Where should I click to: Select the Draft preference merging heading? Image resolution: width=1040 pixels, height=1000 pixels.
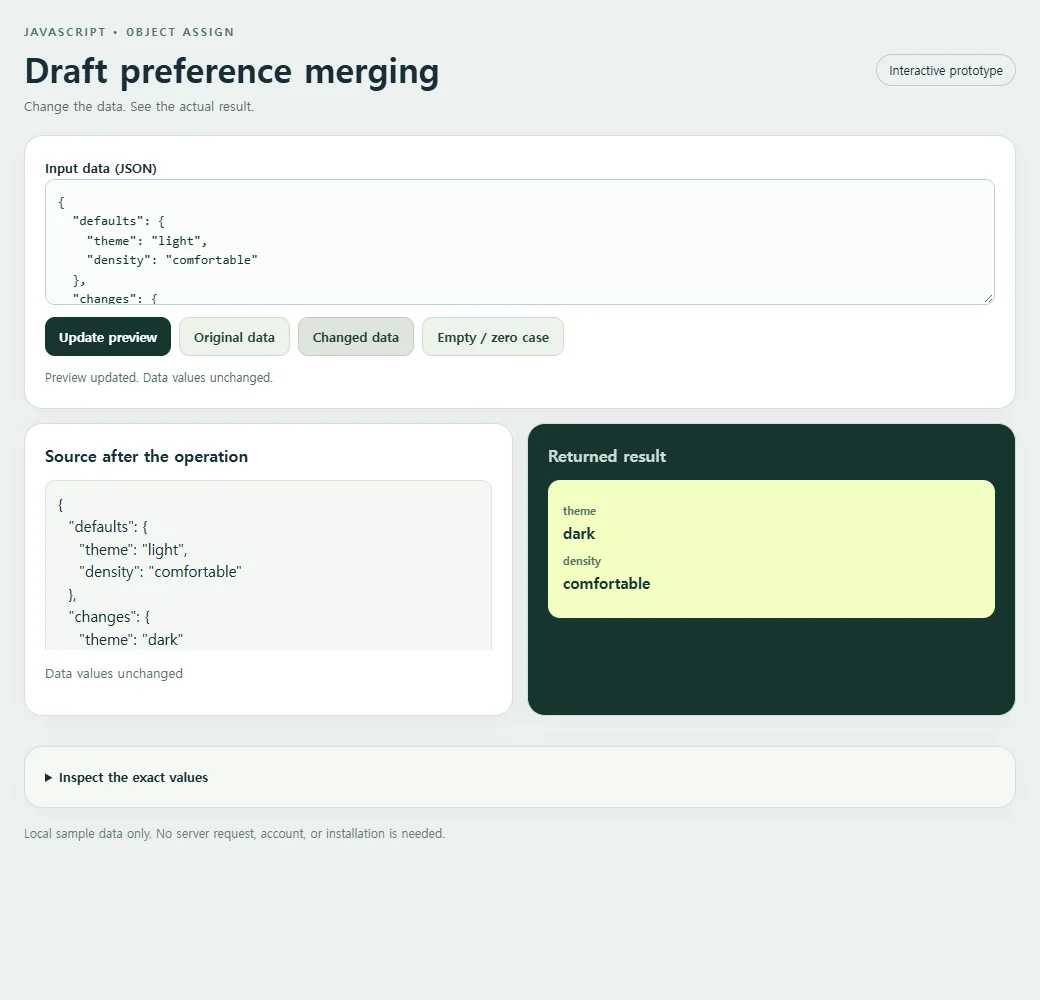(x=231, y=71)
